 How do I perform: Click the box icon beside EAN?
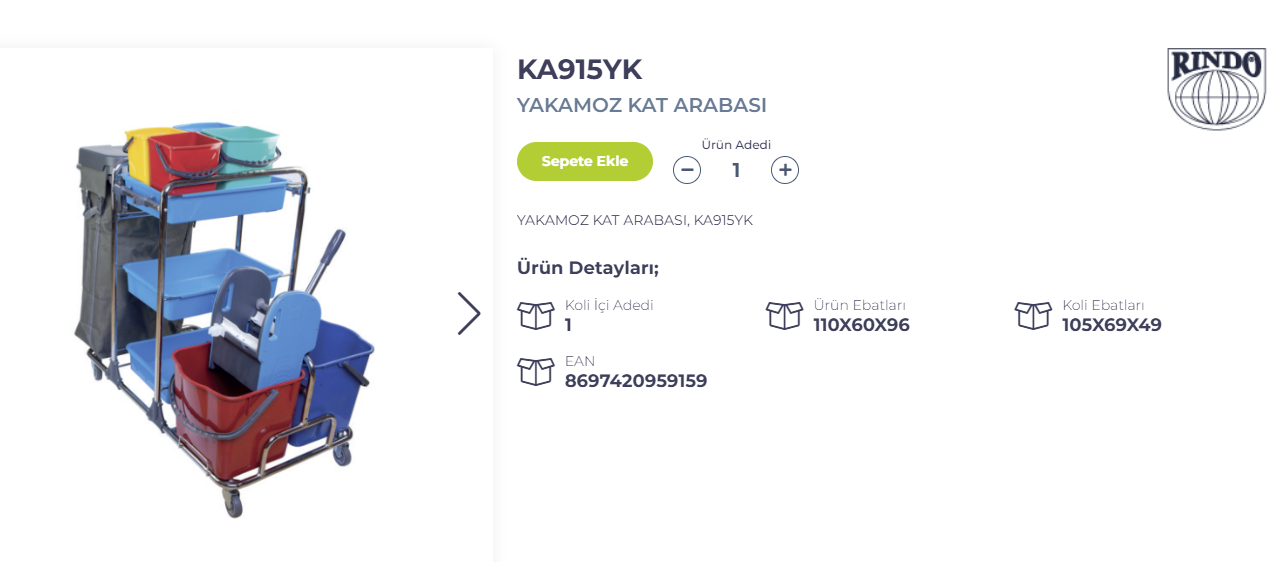pyautogui.click(x=536, y=371)
